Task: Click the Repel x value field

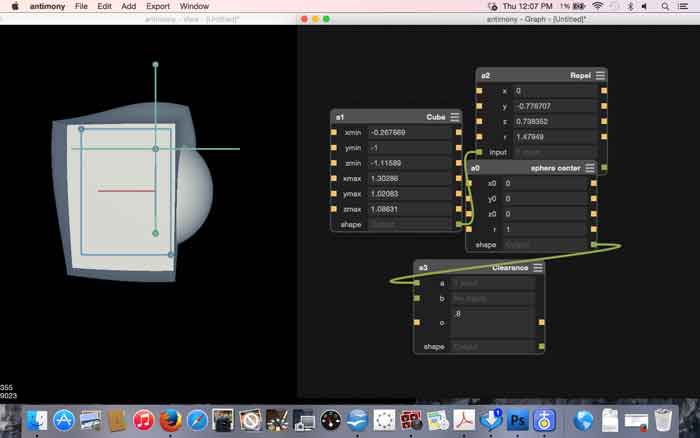Action: (555, 91)
